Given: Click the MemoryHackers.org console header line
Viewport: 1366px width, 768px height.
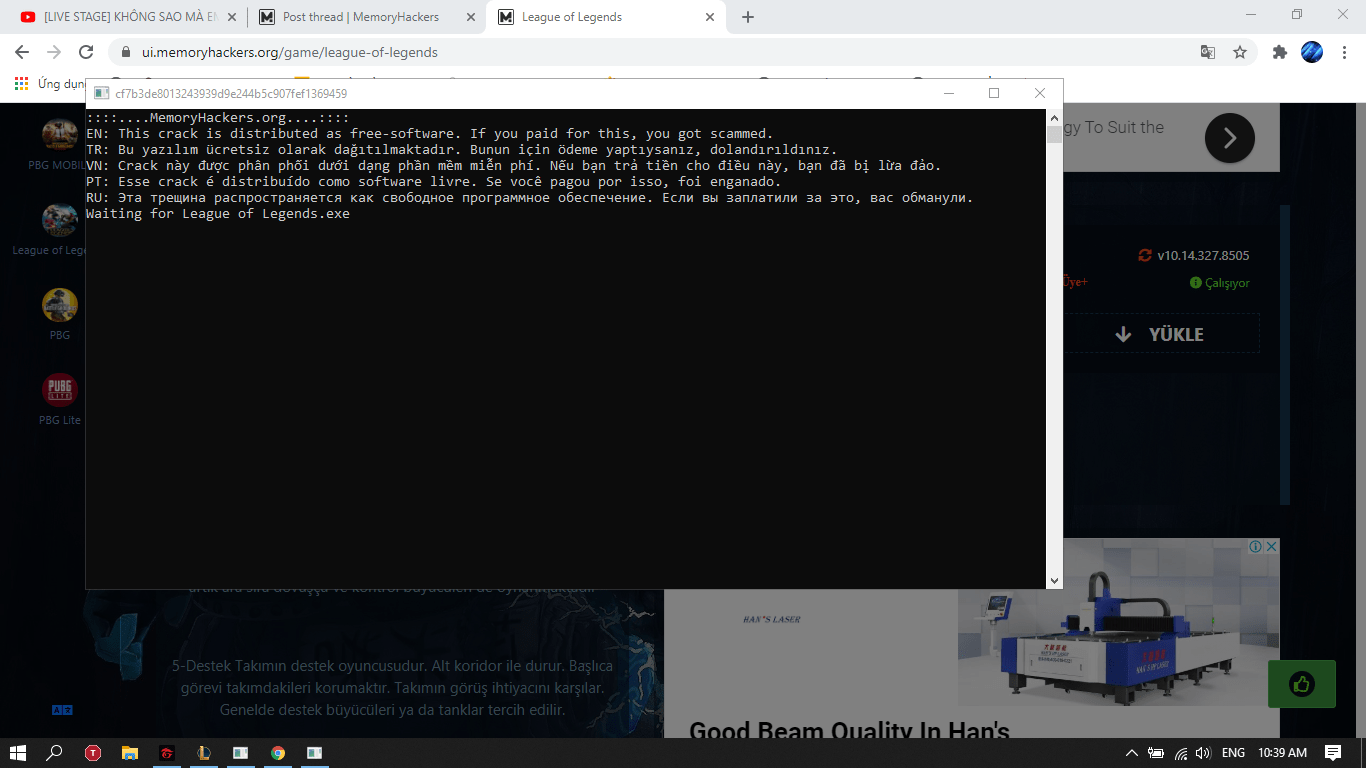Looking at the screenshot, I should [218, 117].
